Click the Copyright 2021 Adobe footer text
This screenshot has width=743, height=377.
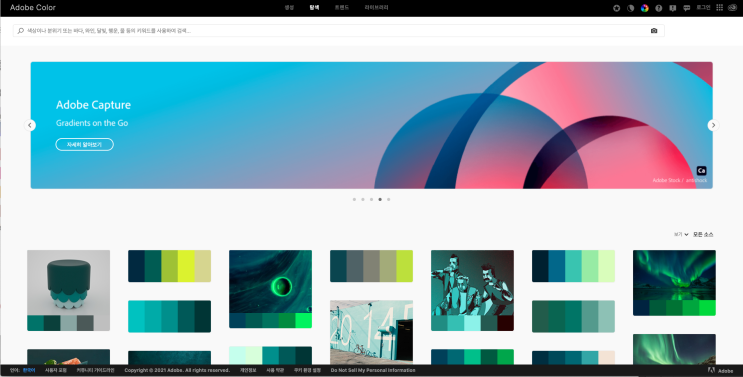pos(177,370)
